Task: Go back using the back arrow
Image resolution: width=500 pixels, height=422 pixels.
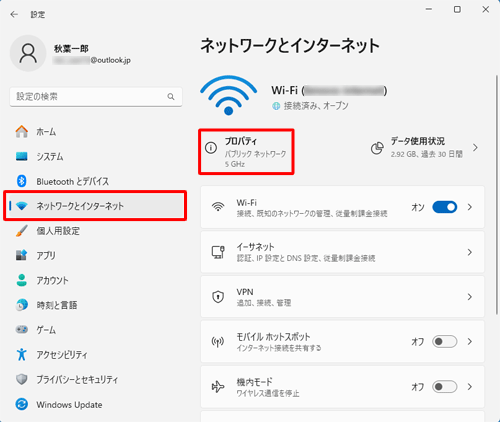Action: coord(14,14)
